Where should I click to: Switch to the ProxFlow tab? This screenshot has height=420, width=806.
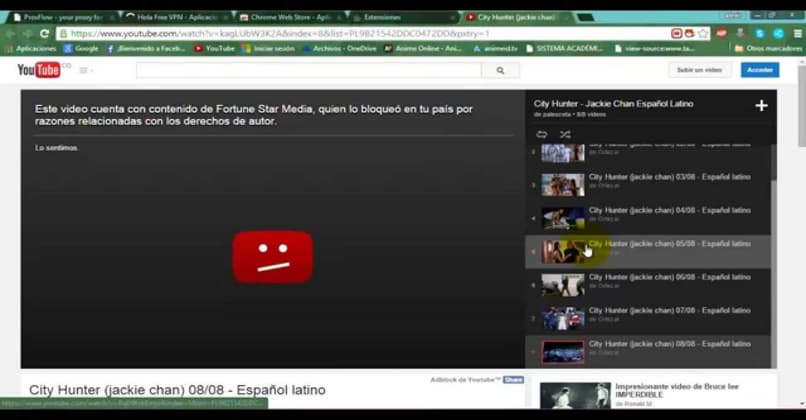[x=63, y=17]
